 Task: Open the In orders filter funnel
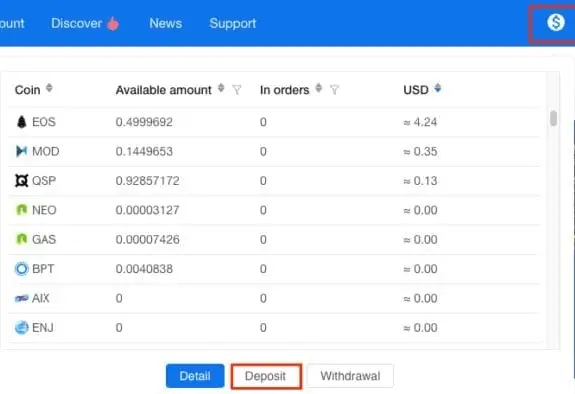334,90
